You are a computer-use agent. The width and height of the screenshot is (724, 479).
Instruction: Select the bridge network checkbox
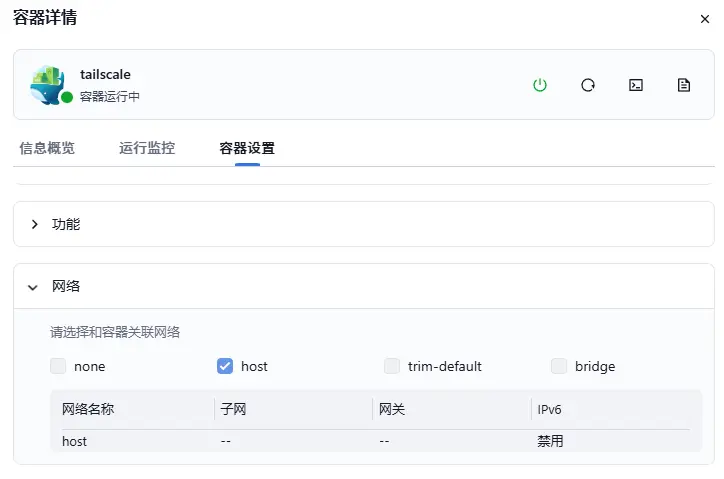pos(559,366)
